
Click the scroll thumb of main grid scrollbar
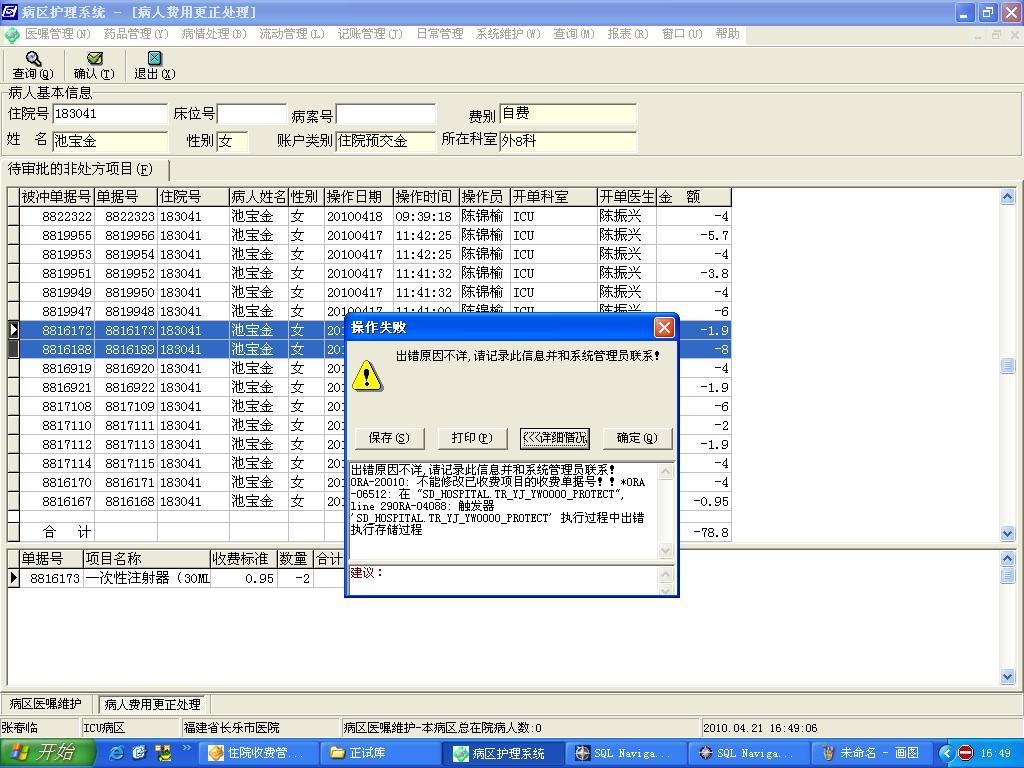[1008, 366]
